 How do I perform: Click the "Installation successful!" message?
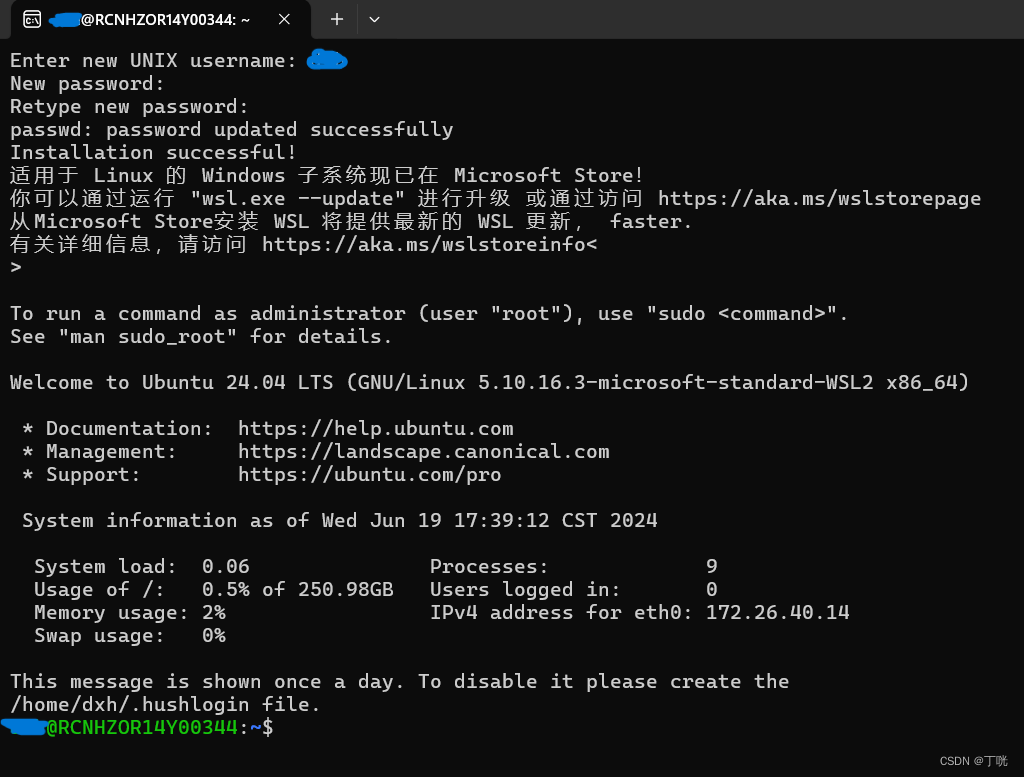pos(153,152)
